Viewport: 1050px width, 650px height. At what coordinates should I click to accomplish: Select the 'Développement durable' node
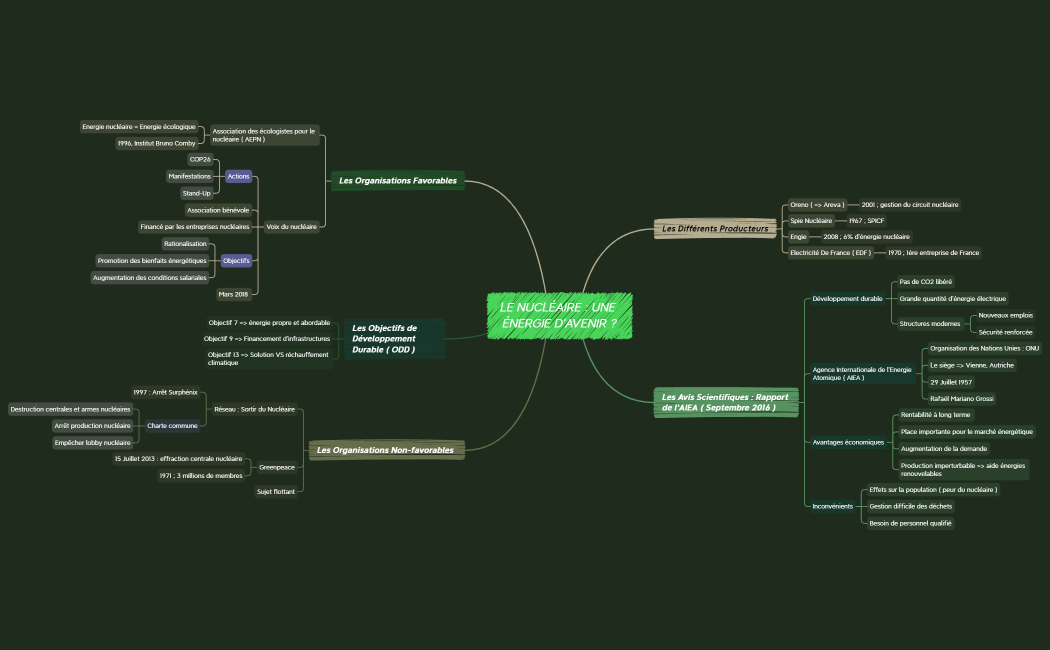pyautogui.click(x=847, y=298)
